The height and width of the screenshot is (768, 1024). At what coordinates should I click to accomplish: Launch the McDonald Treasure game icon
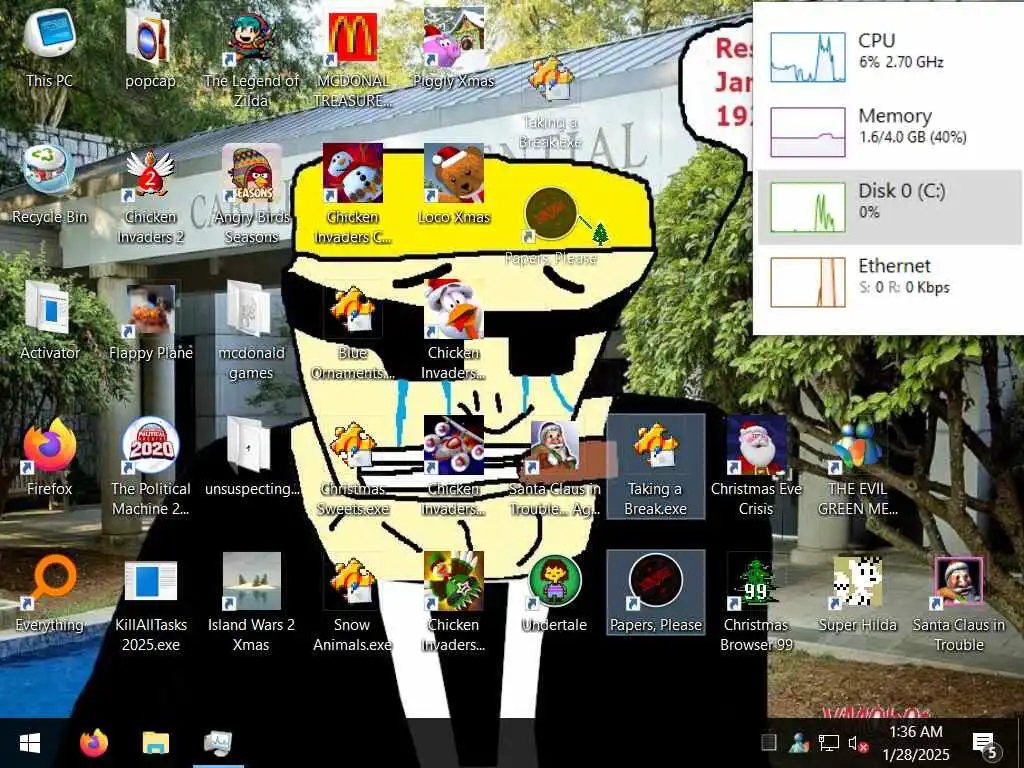(x=353, y=59)
